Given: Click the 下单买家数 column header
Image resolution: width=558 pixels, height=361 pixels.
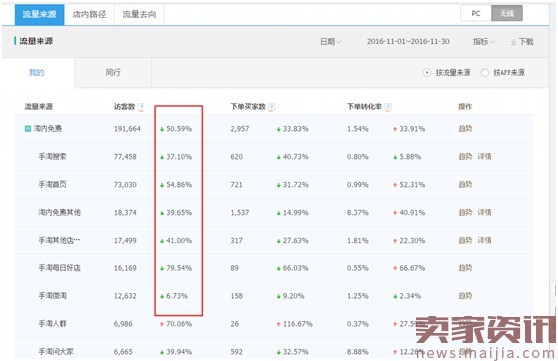Looking at the screenshot, I should tap(248, 107).
